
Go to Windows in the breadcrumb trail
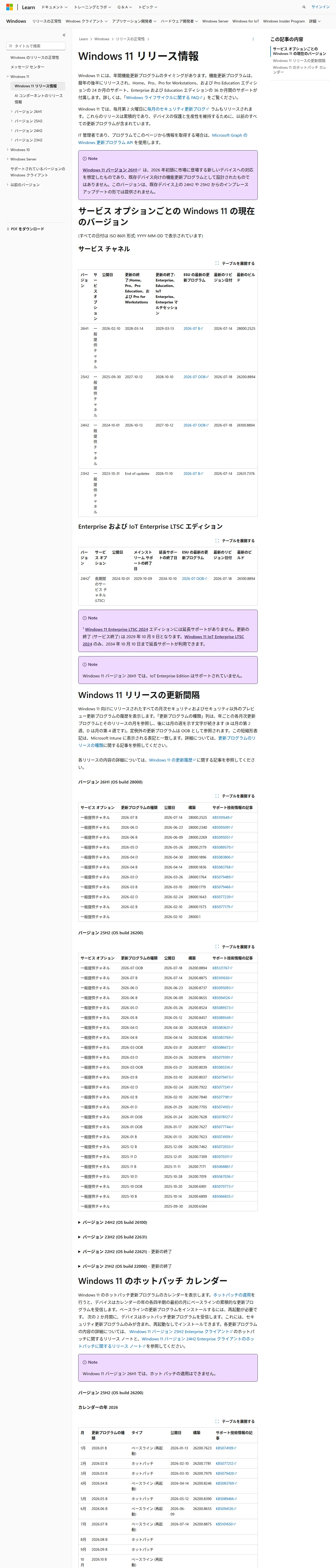[x=102, y=39]
